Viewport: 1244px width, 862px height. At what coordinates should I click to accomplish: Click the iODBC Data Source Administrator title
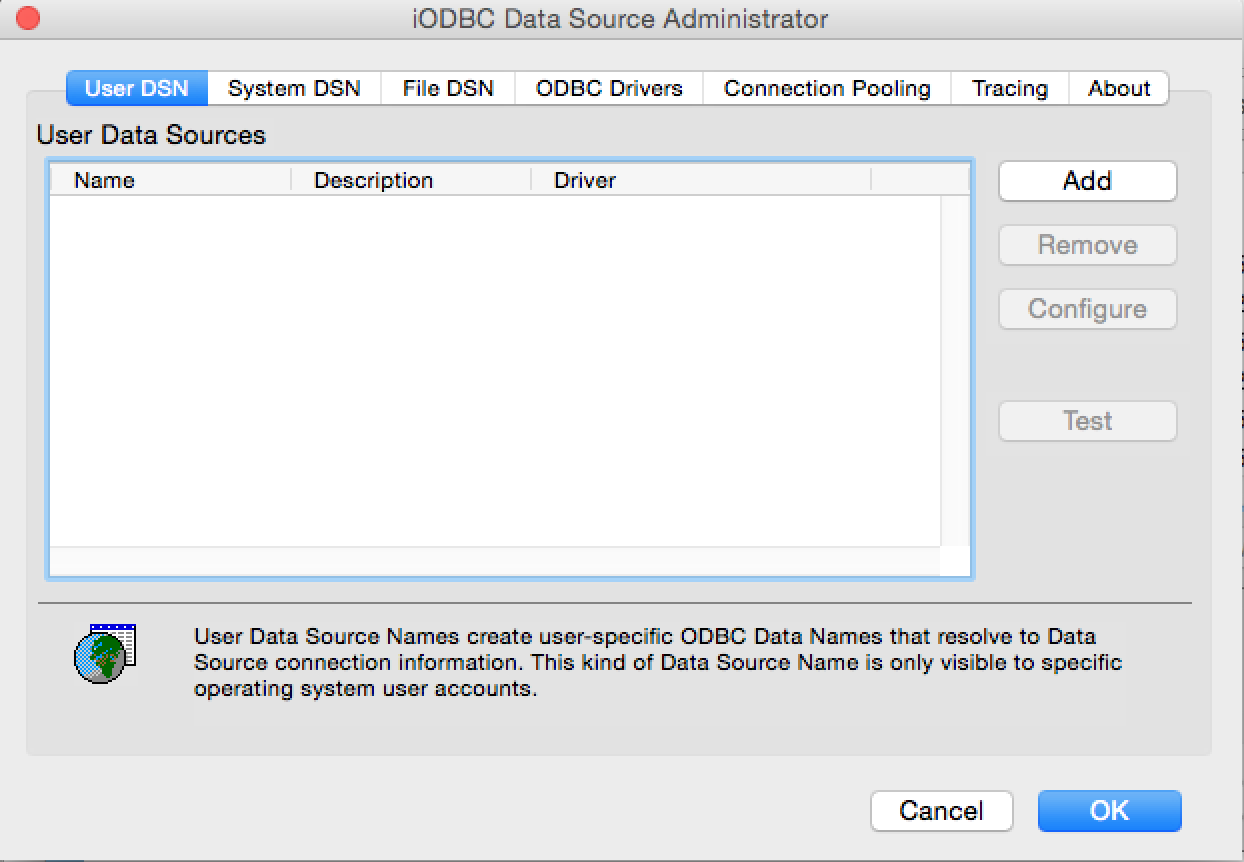point(621,18)
